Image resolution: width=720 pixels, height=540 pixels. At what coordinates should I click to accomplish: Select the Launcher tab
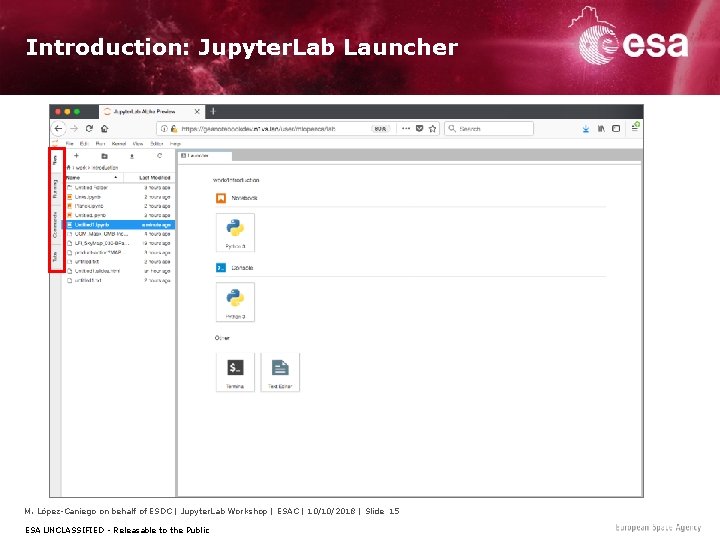point(205,156)
